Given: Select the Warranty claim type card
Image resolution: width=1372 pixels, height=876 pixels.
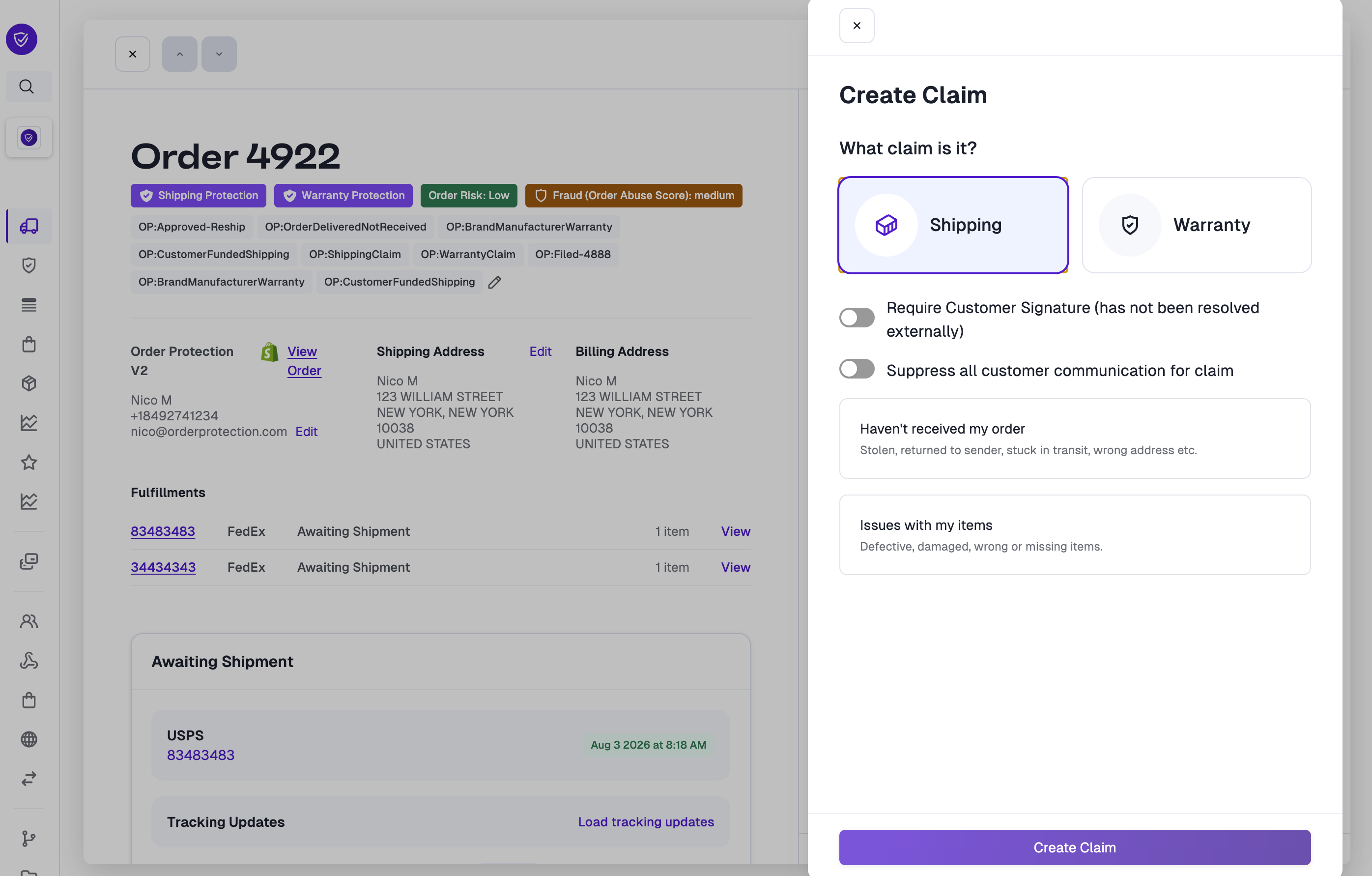Looking at the screenshot, I should (1197, 225).
